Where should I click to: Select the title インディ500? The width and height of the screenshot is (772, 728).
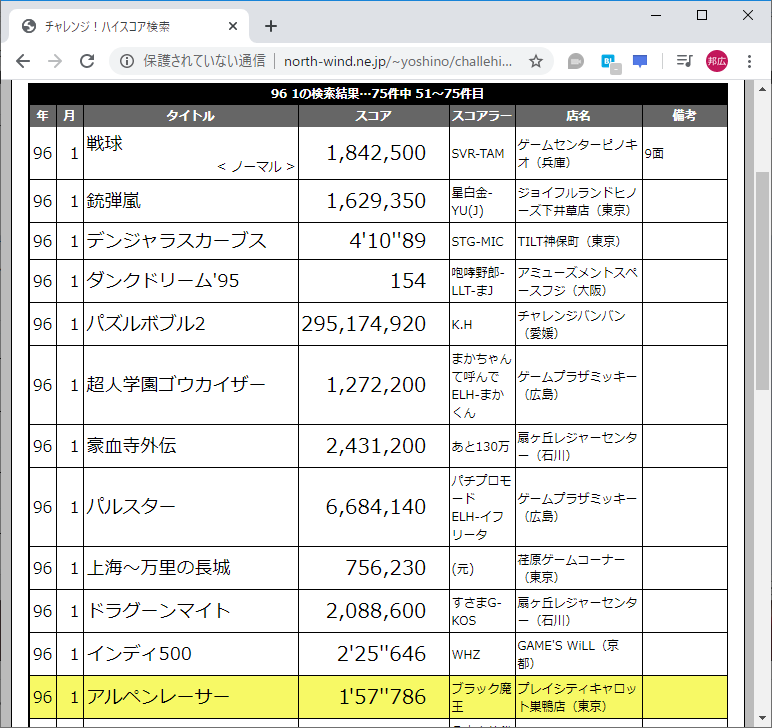coord(139,654)
